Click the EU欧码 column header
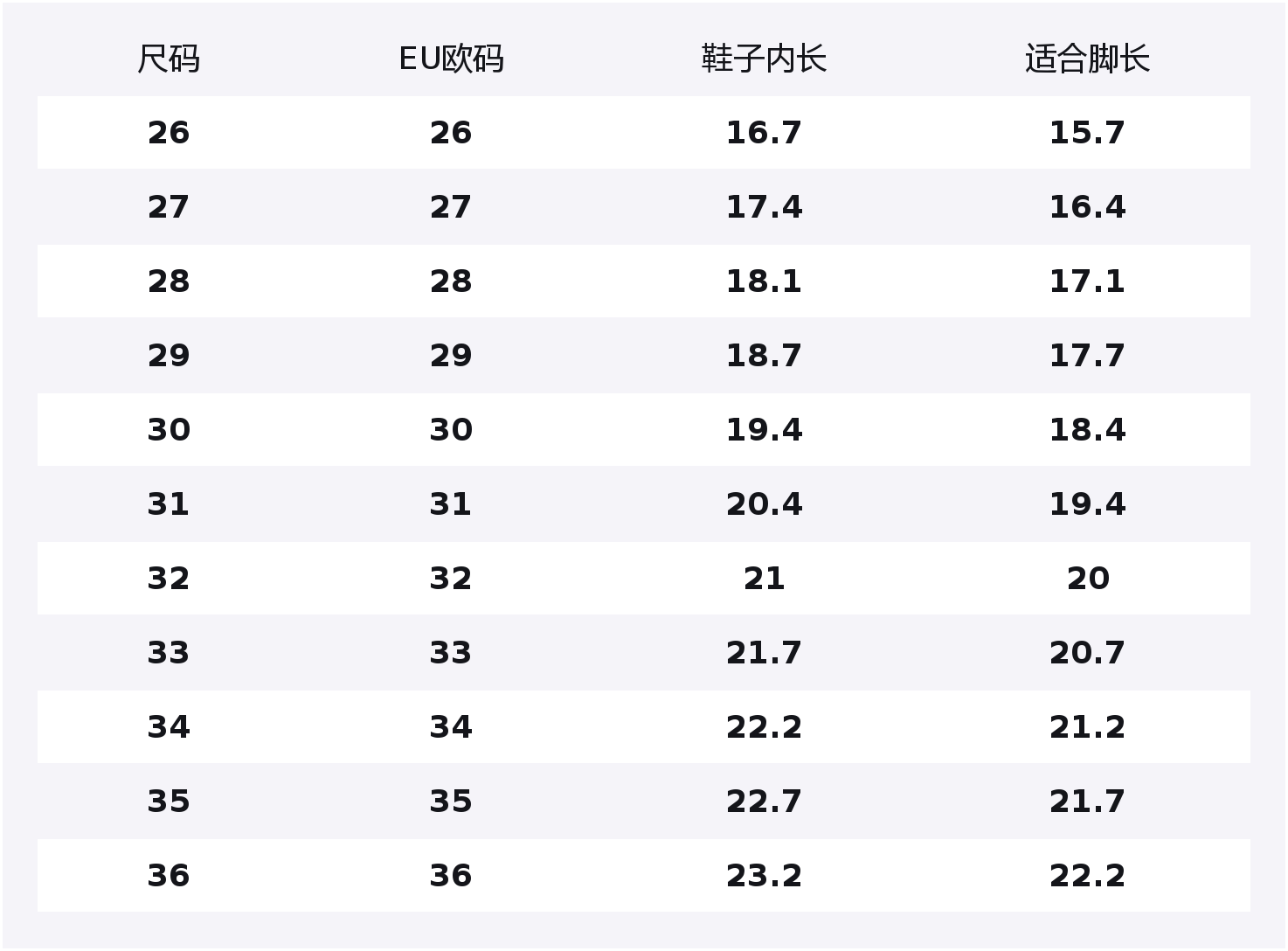 [x=451, y=59]
